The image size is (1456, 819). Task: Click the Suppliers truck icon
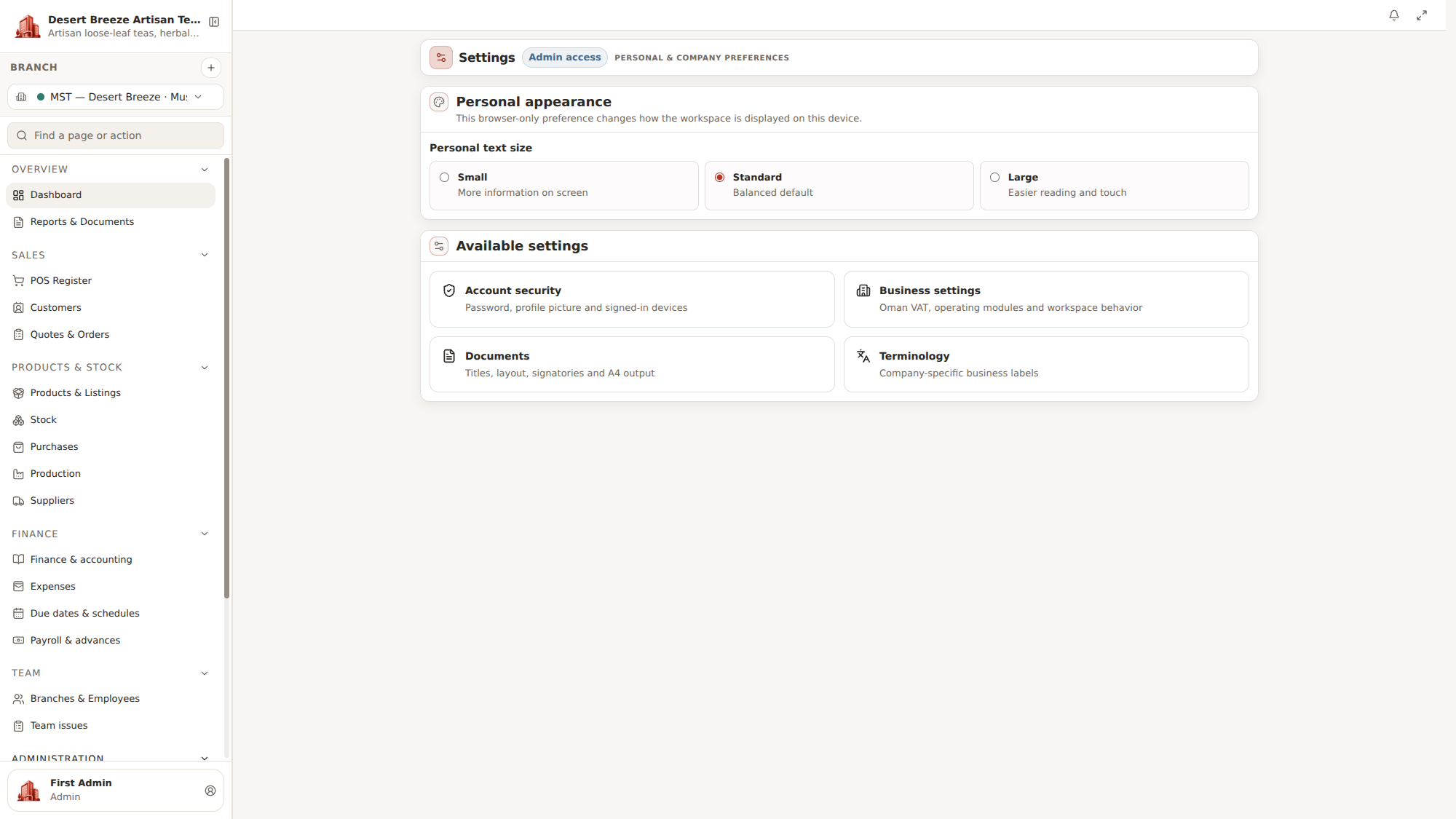[19, 501]
